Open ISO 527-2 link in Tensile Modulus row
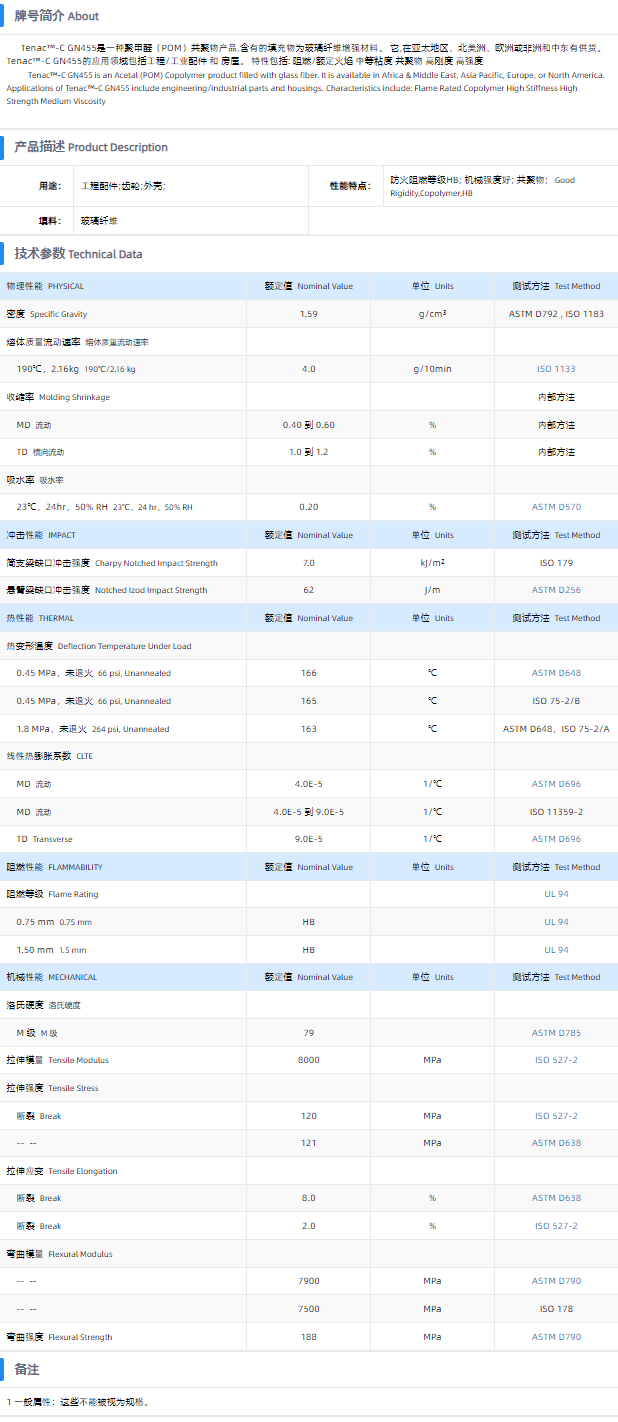618x1422 pixels. coord(556,1060)
